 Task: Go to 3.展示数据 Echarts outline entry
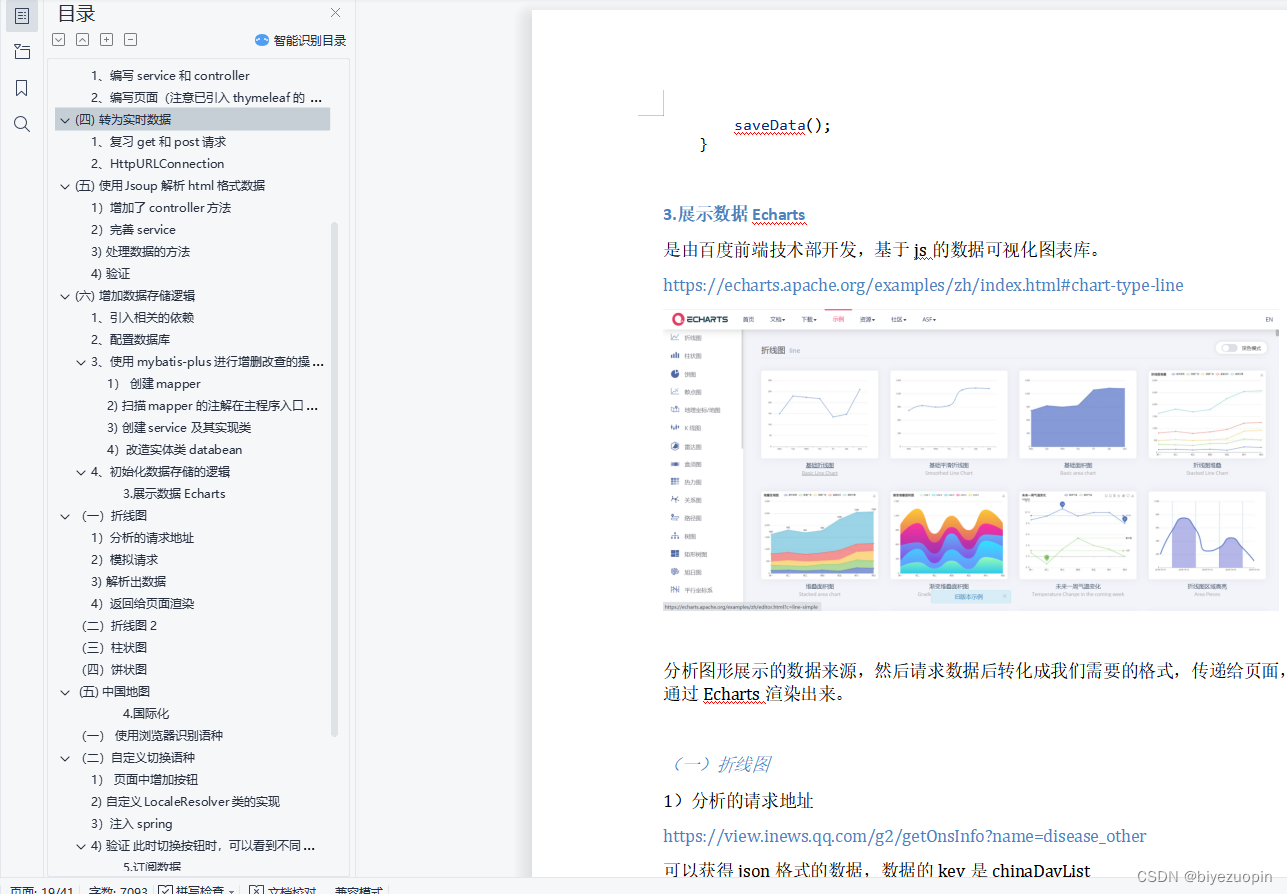tap(174, 494)
